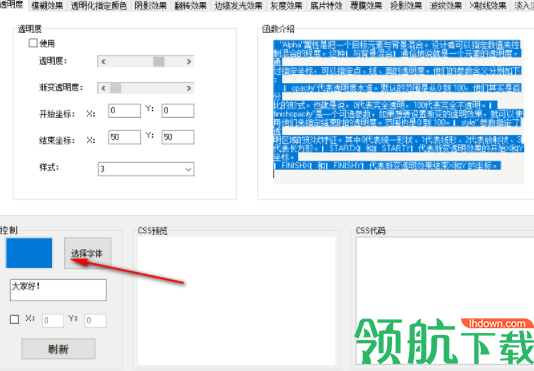534x371 pixels.
Task: Click the 刷新 button
Action: (58, 349)
